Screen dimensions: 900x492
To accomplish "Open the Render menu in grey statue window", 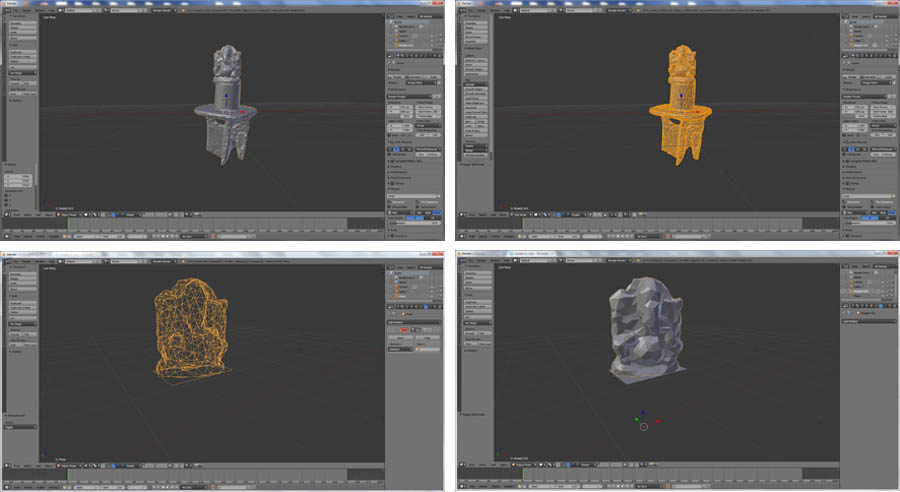I will click(x=26, y=10).
